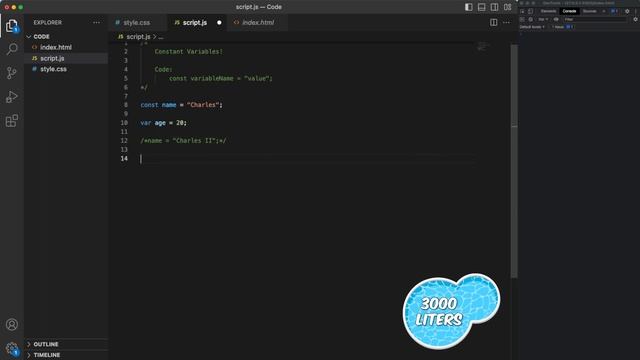Open the Explorer view in activity bar

tap(12, 26)
